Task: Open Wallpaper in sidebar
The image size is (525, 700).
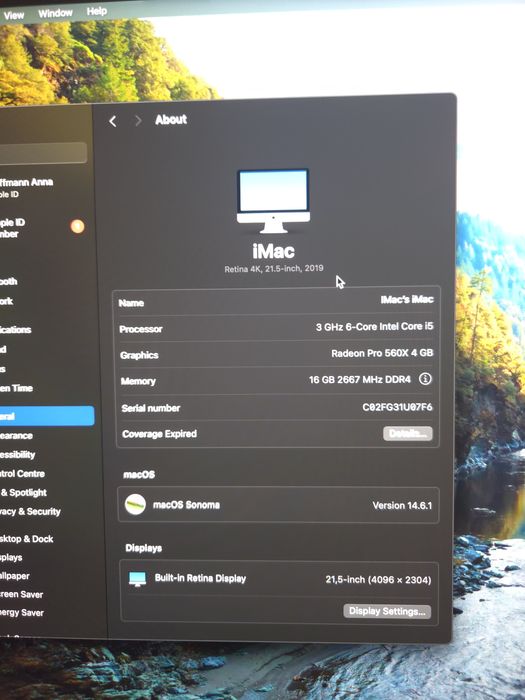Action: click(15, 576)
